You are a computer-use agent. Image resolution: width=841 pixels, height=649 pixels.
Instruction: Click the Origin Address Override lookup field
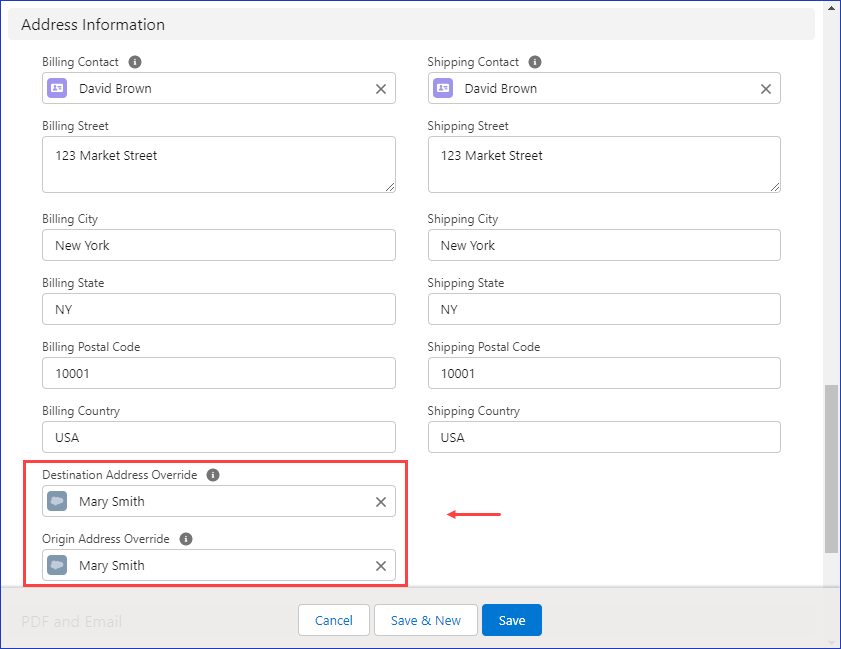219,565
